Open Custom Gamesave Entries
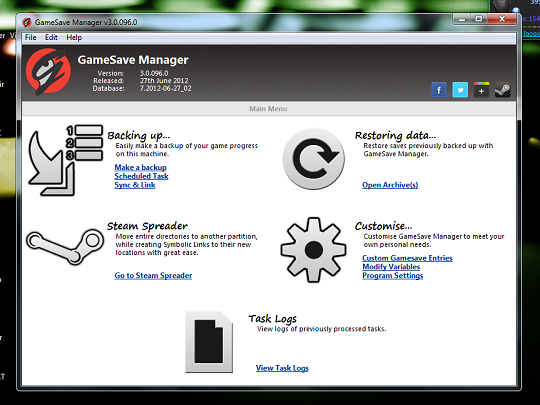The image size is (540, 405). click(407, 258)
